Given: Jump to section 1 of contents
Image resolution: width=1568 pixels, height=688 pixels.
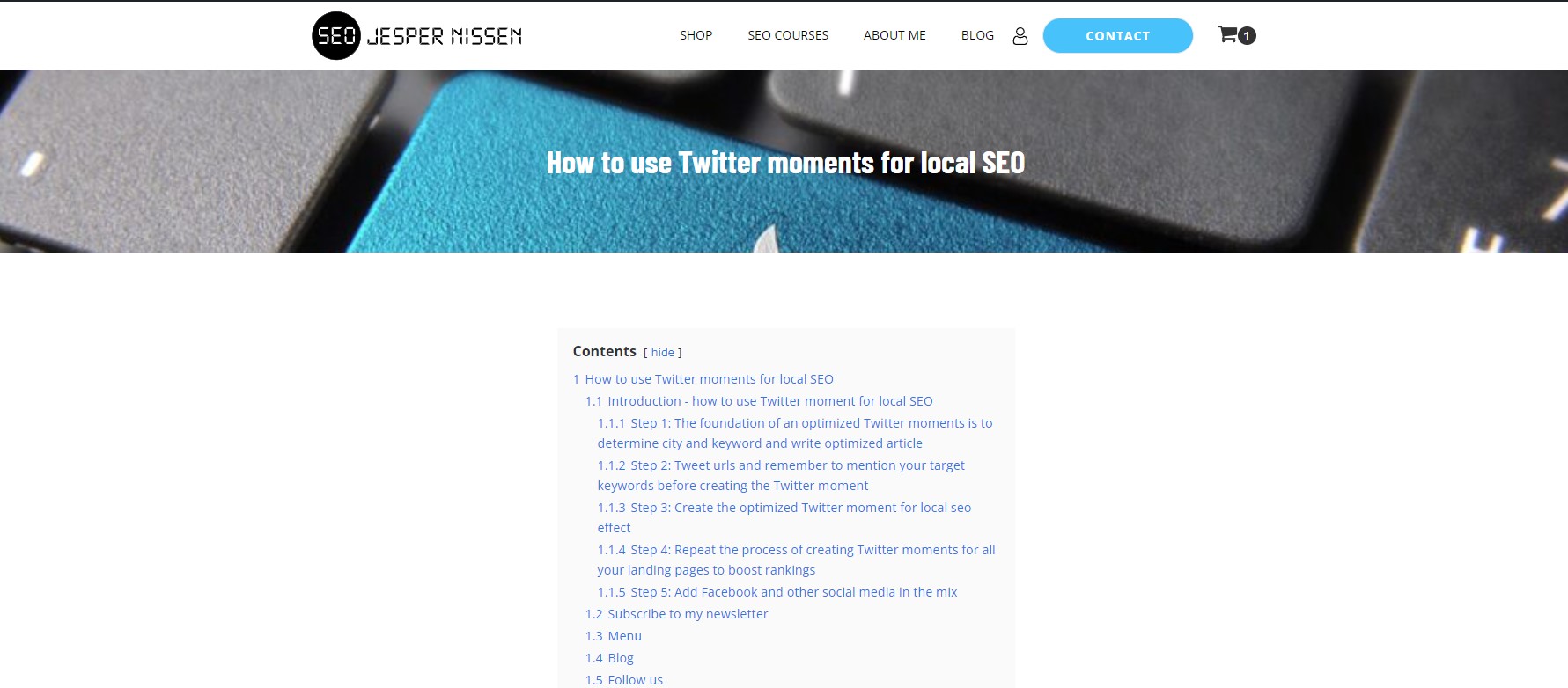Looking at the screenshot, I should click(709, 379).
